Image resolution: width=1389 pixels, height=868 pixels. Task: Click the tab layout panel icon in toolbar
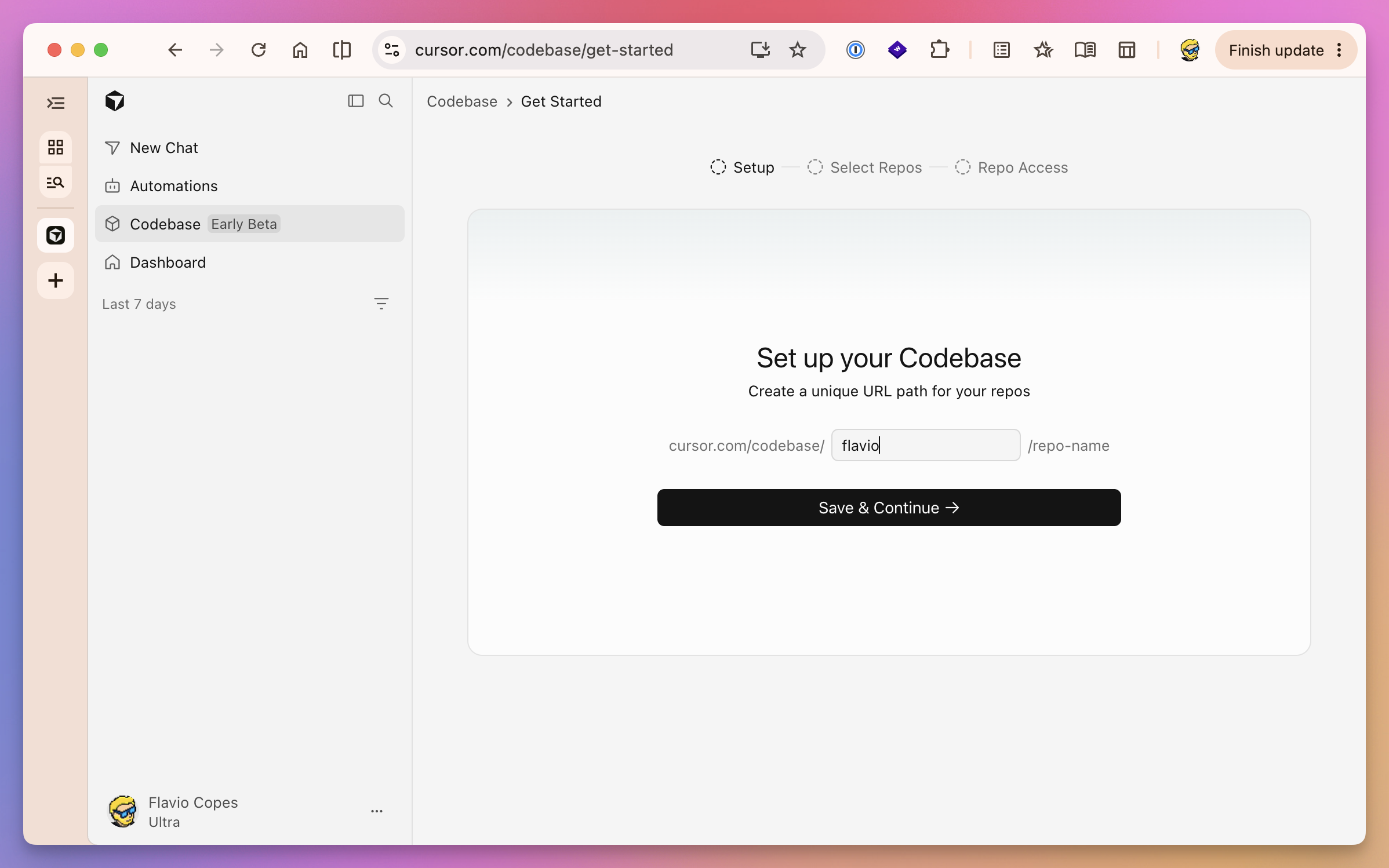point(1126,50)
